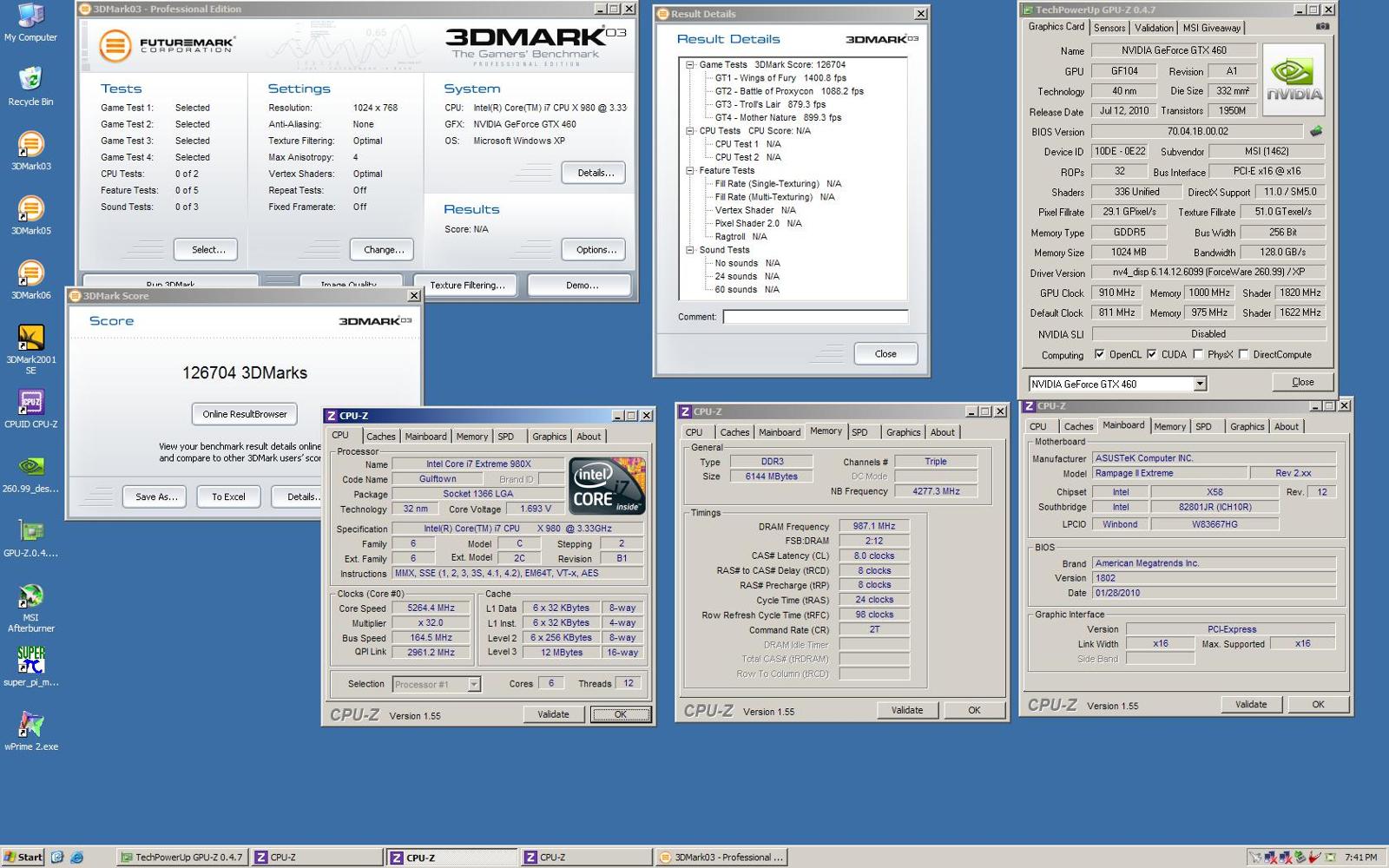The height and width of the screenshot is (868, 1389).
Task: Click Online ResultBrowser button
Action: point(244,414)
